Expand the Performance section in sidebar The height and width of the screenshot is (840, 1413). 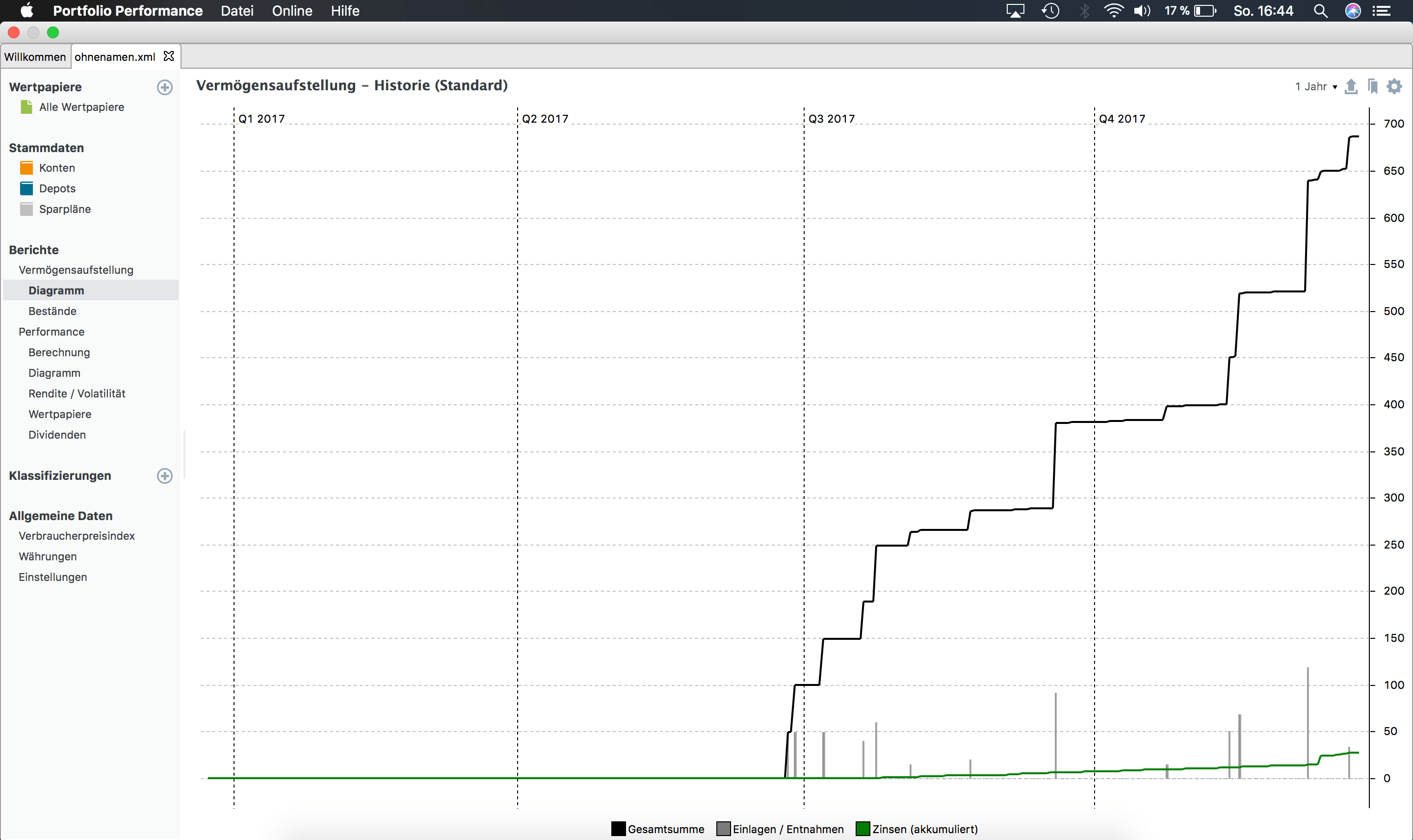(52, 331)
